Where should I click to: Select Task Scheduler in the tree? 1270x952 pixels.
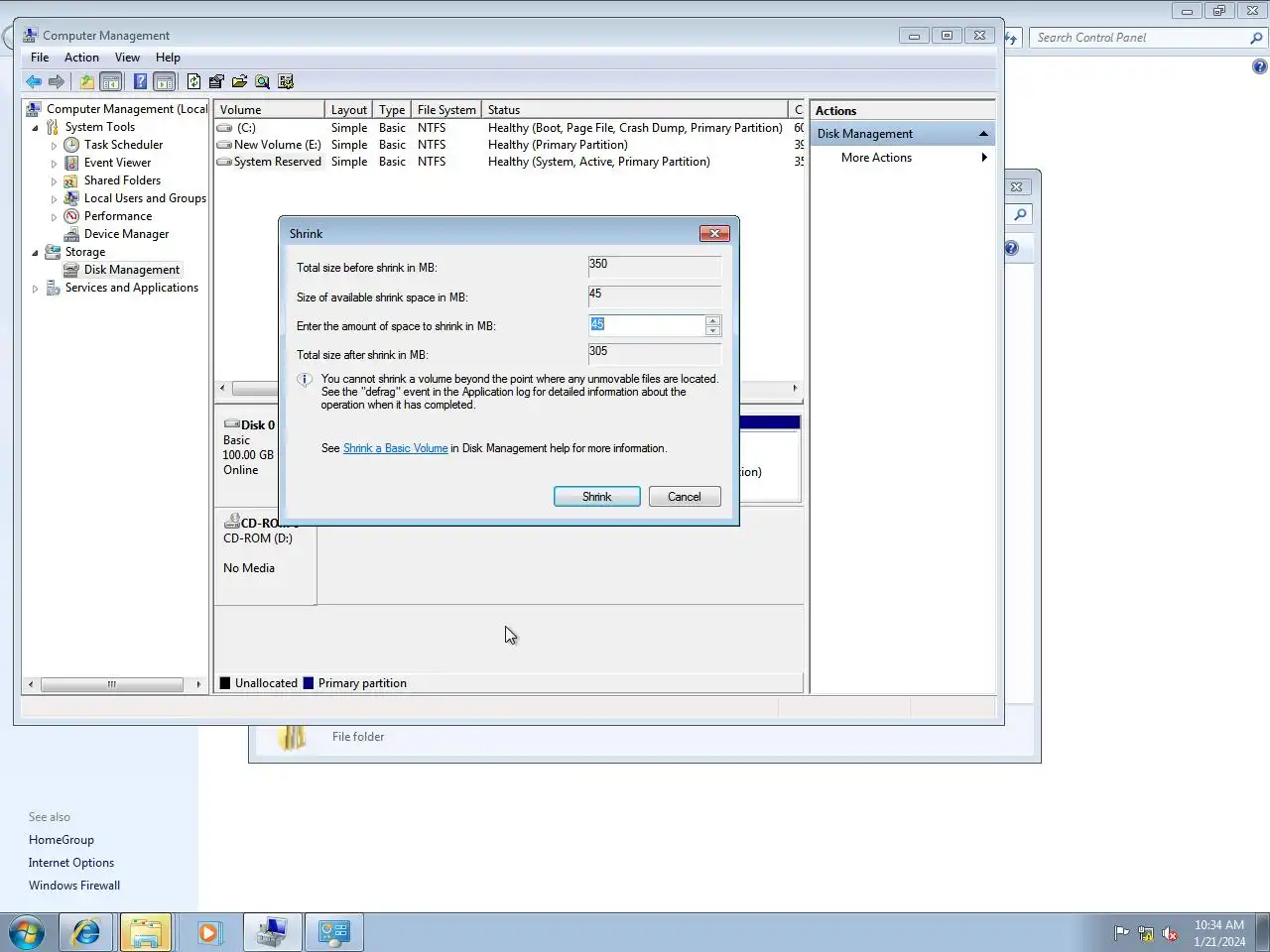123,145
